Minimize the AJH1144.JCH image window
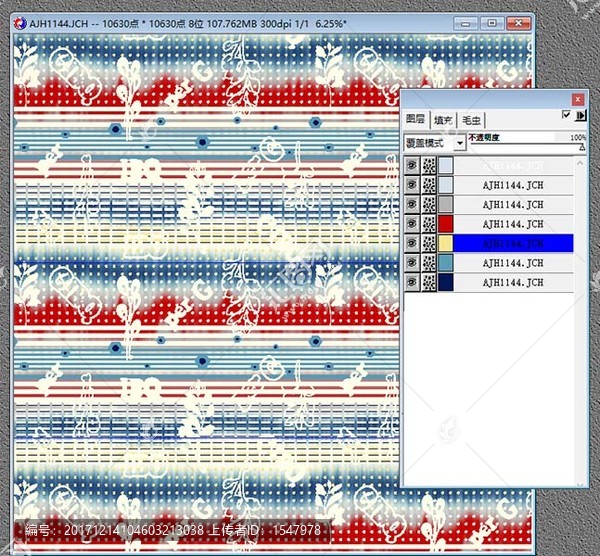 [x=465, y=23]
